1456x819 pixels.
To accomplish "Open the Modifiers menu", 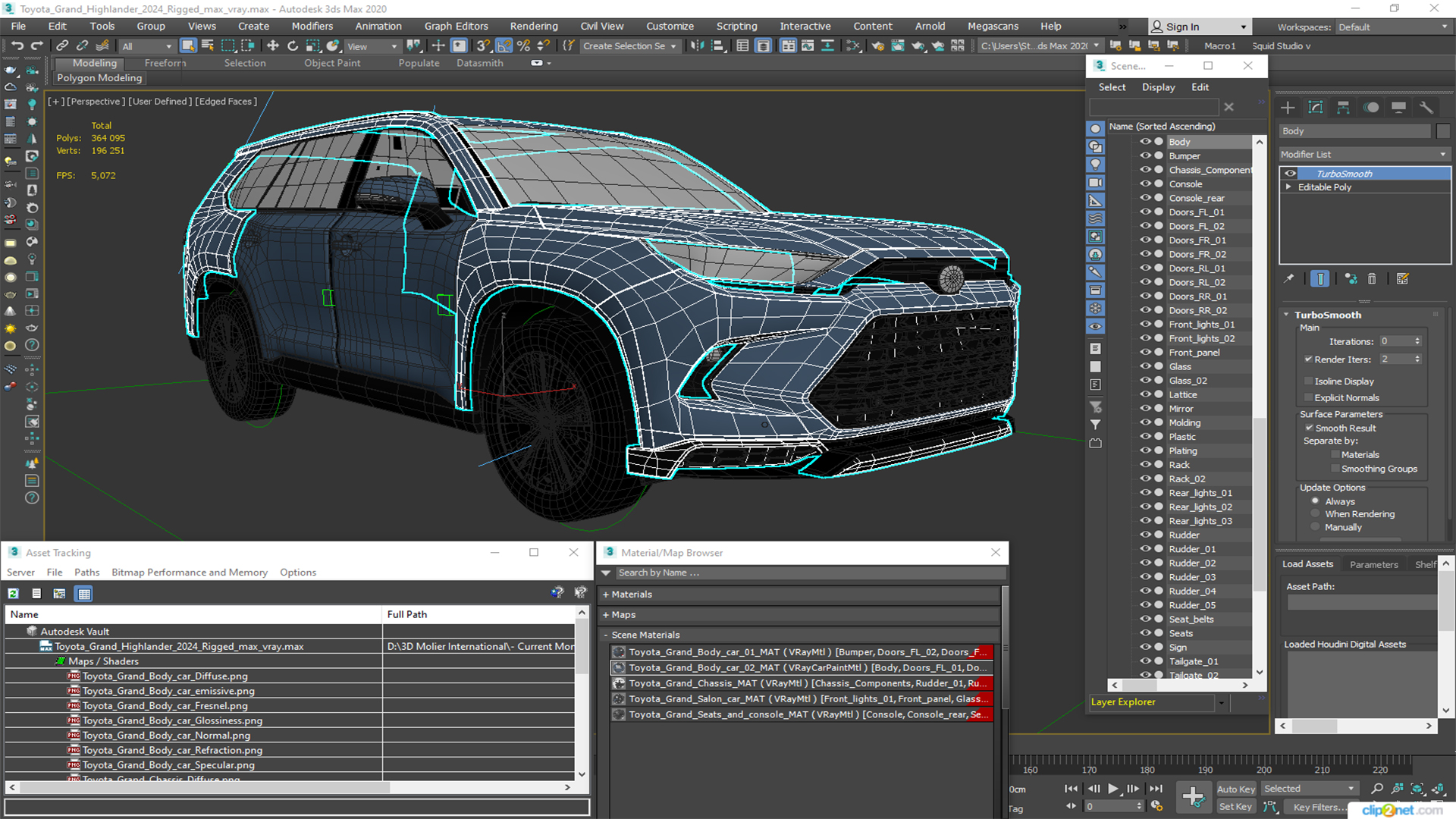I will tap(312, 26).
